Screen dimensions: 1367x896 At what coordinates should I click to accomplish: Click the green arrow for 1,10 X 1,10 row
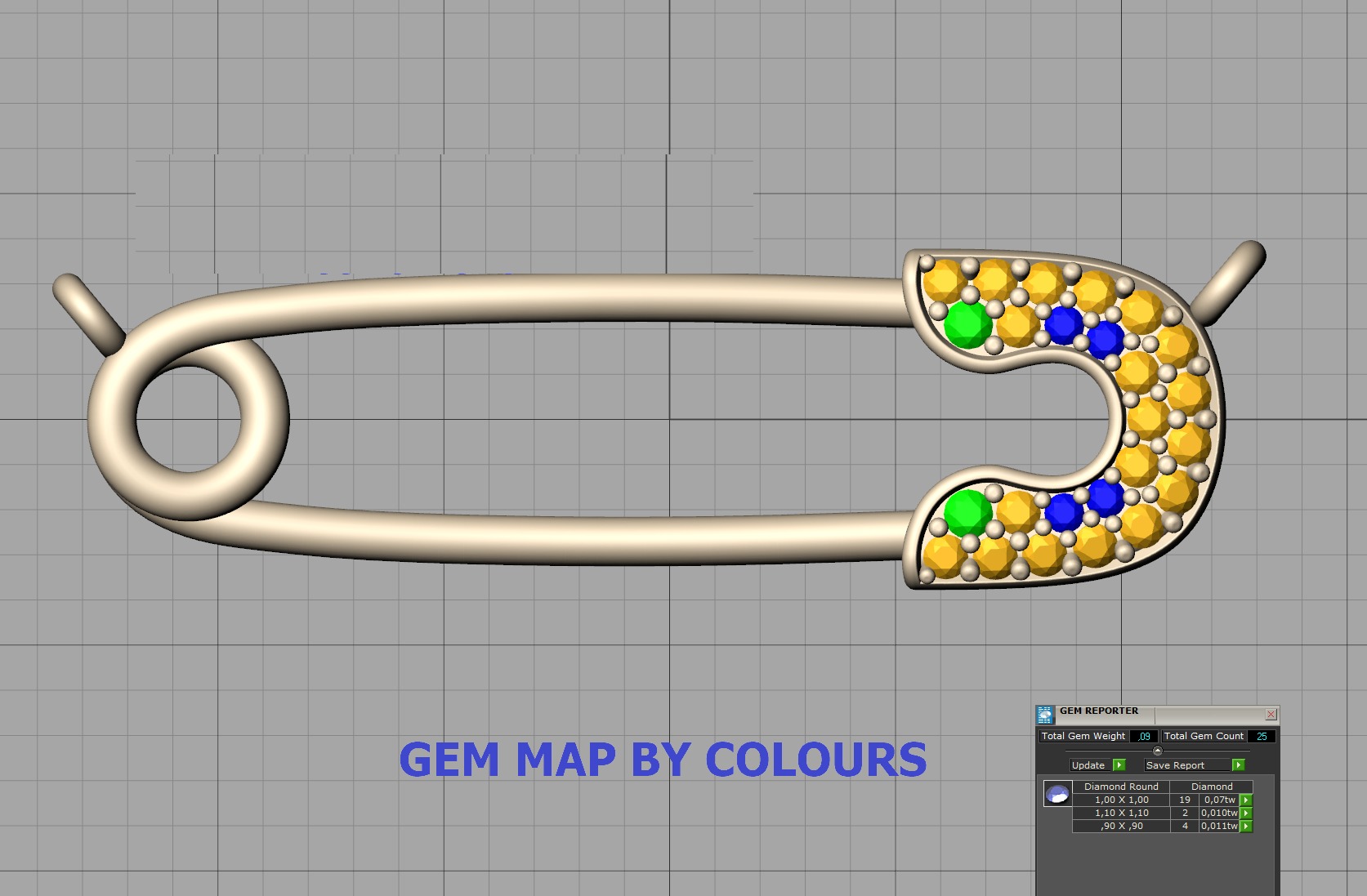pyautogui.click(x=1246, y=814)
